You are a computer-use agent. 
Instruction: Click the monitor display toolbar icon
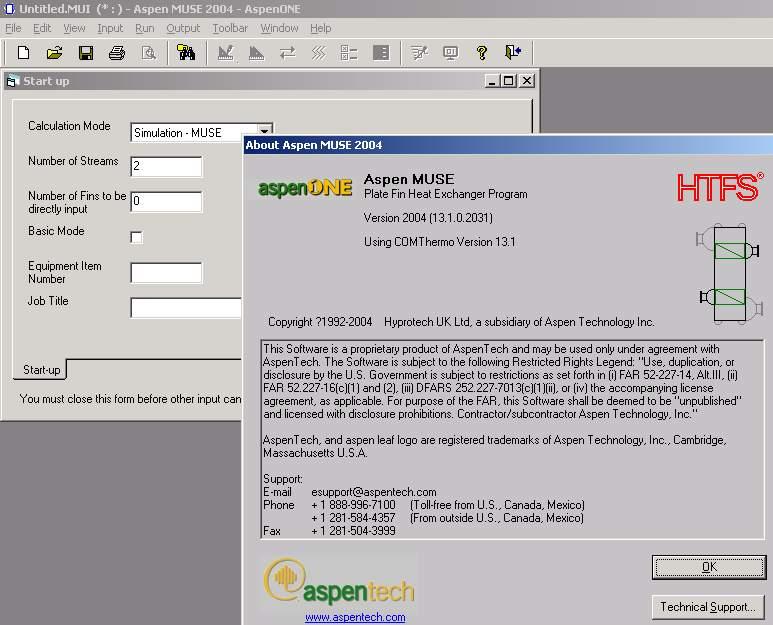[x=451, y=52]
